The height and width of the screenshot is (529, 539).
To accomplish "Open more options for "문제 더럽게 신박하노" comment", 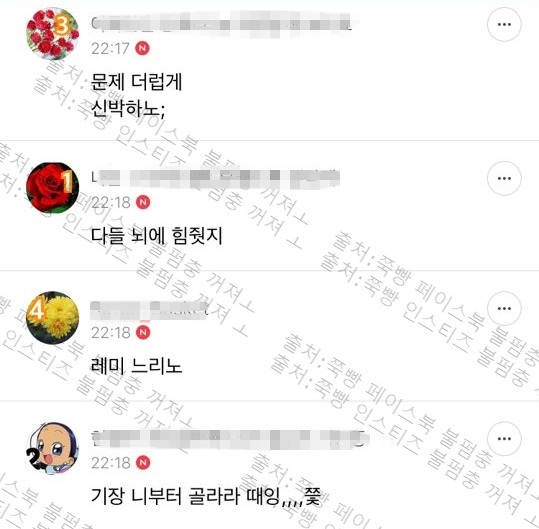I will [504, 24].
